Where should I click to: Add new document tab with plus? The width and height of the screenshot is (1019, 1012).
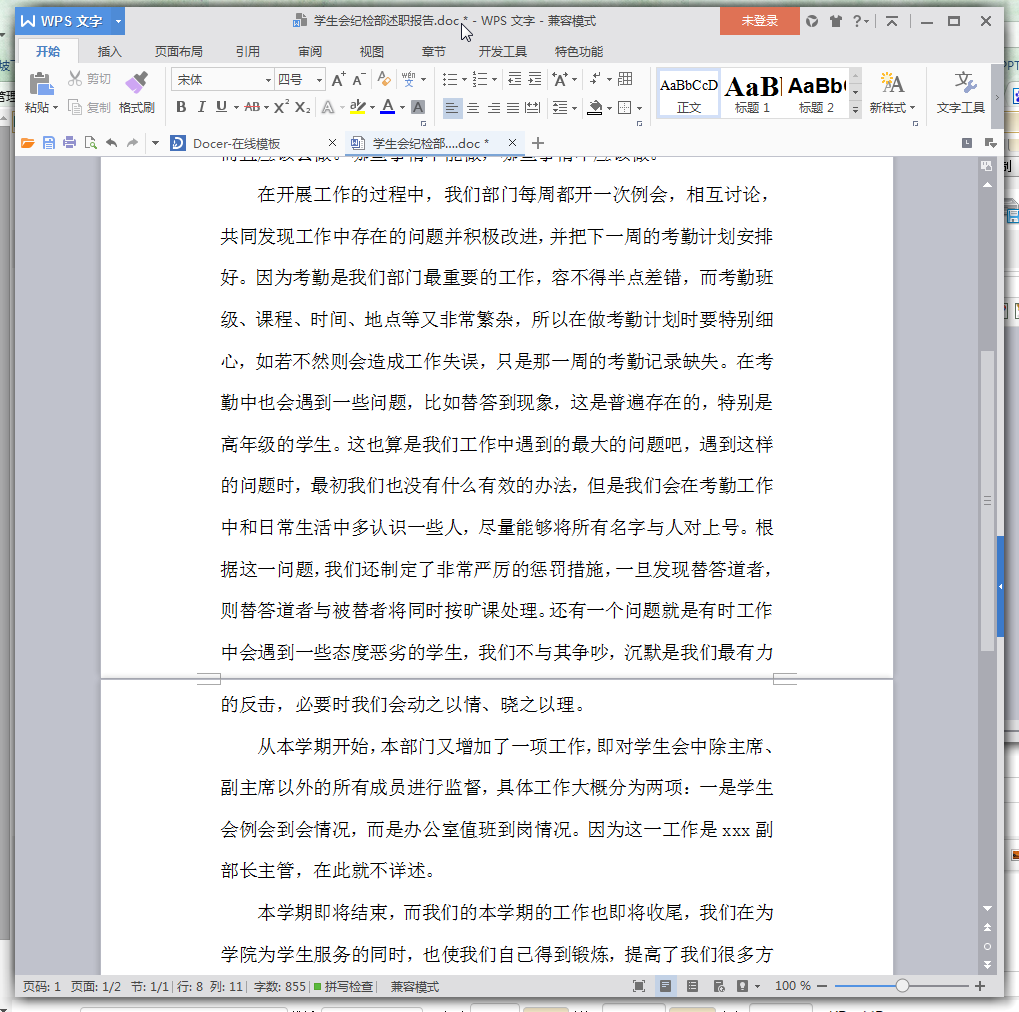537,143
